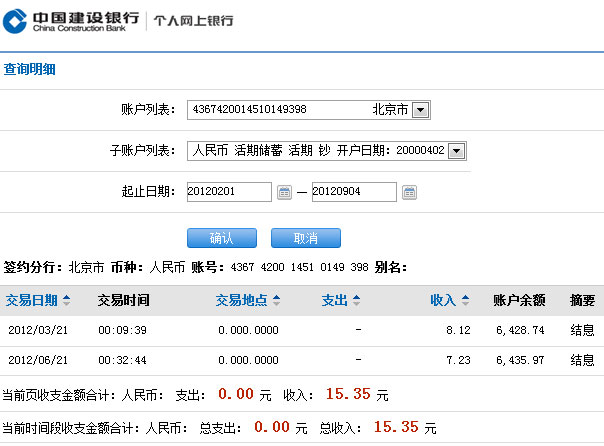
Task: Open the end date calendar picker icon
Action: point(409,192)
